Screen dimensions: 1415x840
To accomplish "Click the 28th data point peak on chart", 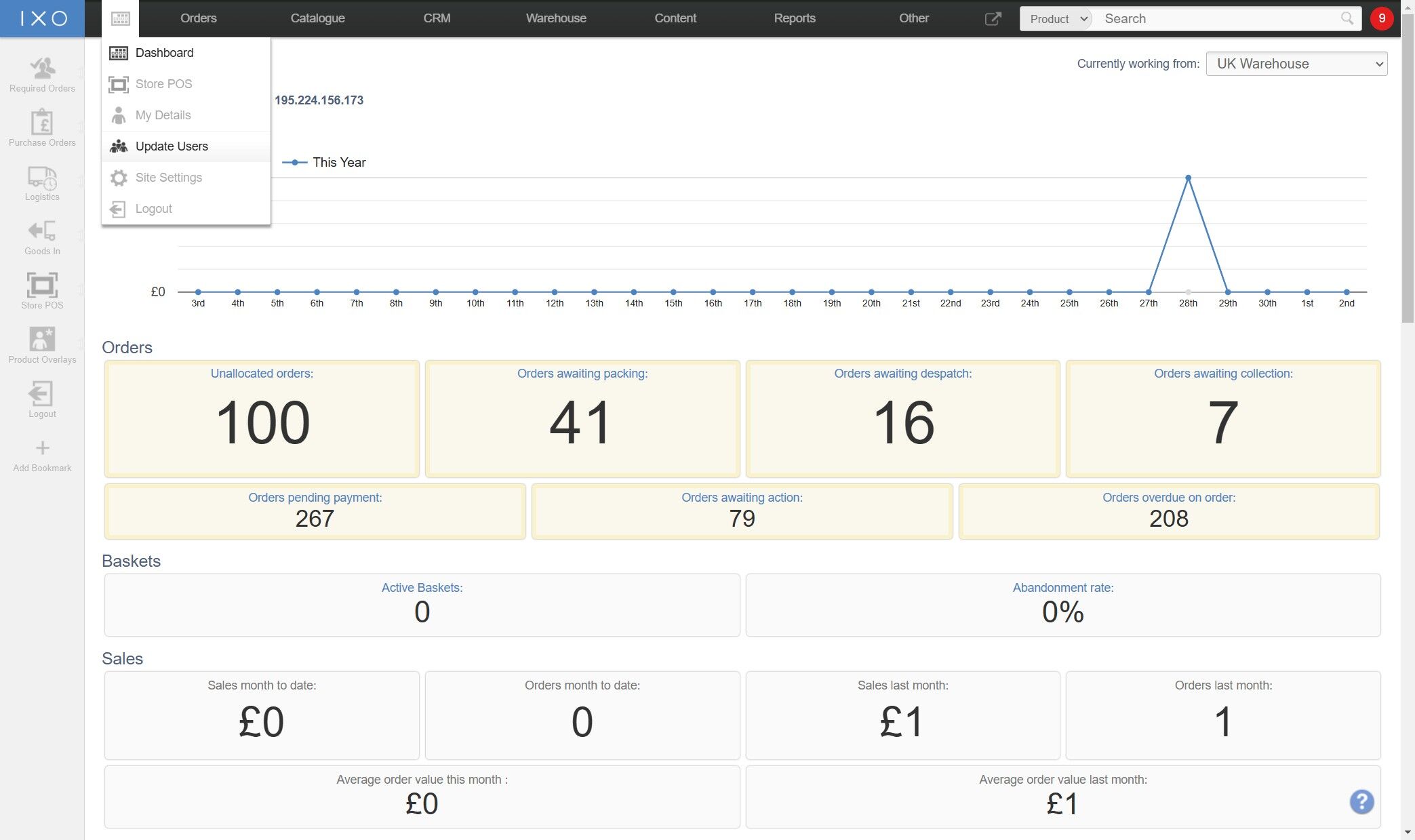I will [x=1188, y=178].
